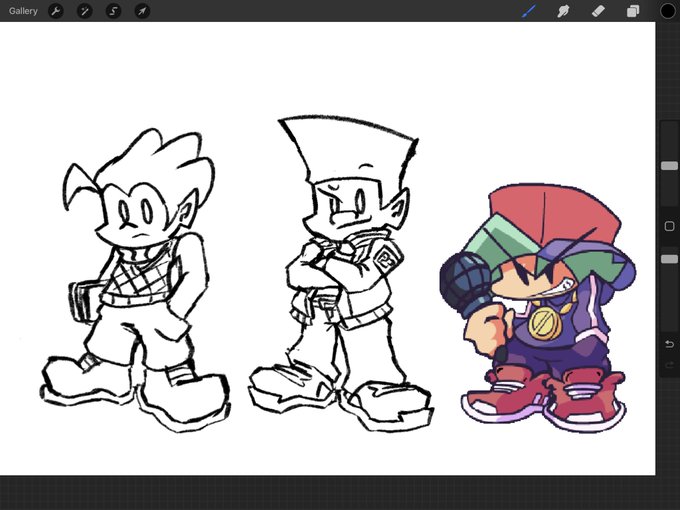680x510 pixels.
Task: Click the brush opacity slider handle
Action: 669,259
